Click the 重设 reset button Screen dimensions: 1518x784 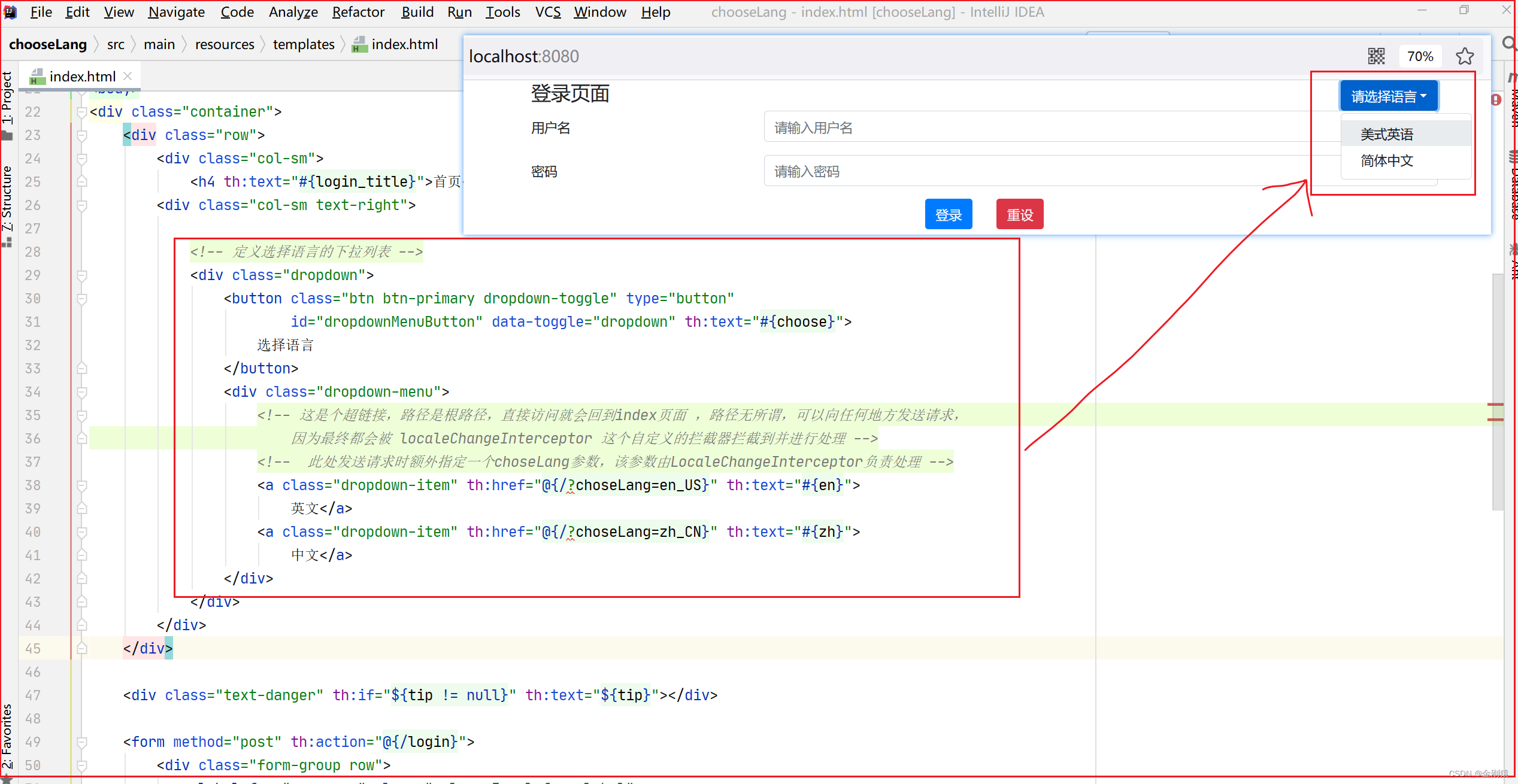1019,213
